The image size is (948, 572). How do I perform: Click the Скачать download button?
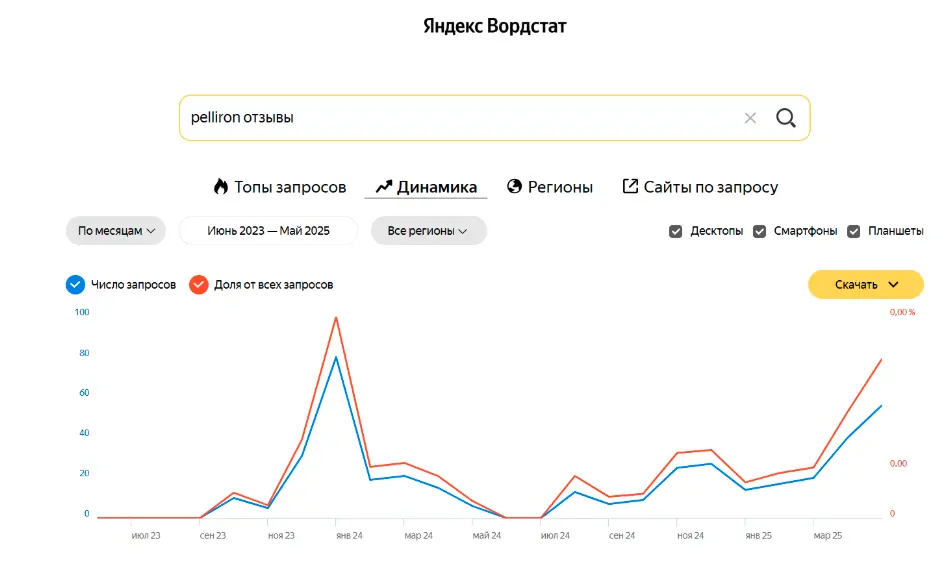pyautogui.click(x=866, y=284)
